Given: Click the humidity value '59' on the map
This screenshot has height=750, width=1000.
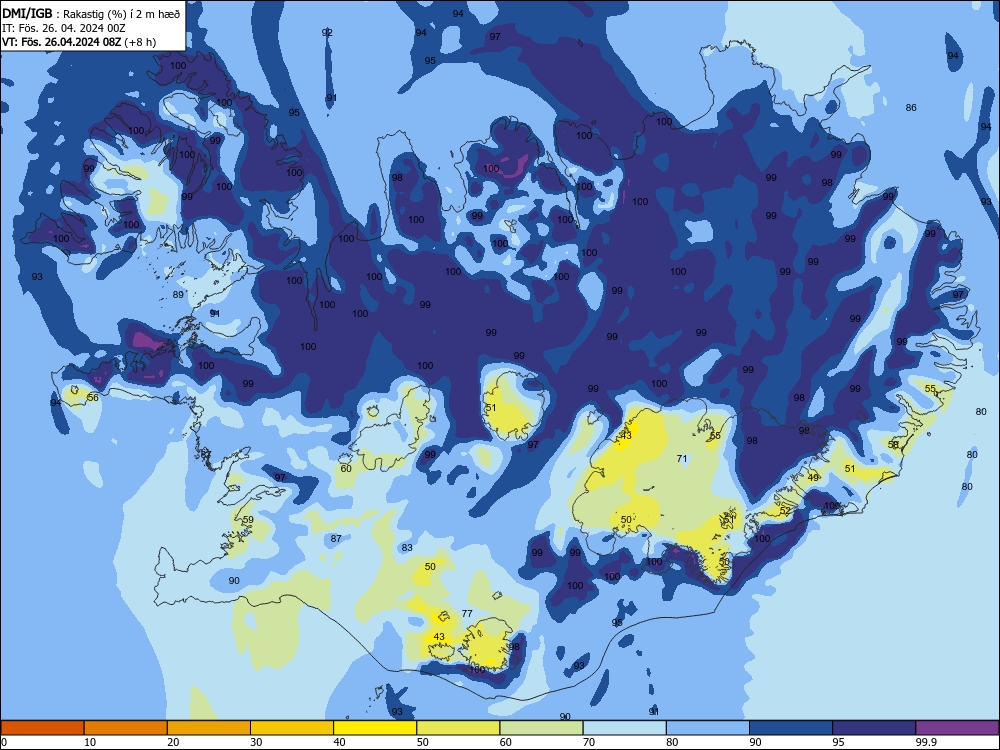Looking at the screenshot, I should tap(248, 520).
